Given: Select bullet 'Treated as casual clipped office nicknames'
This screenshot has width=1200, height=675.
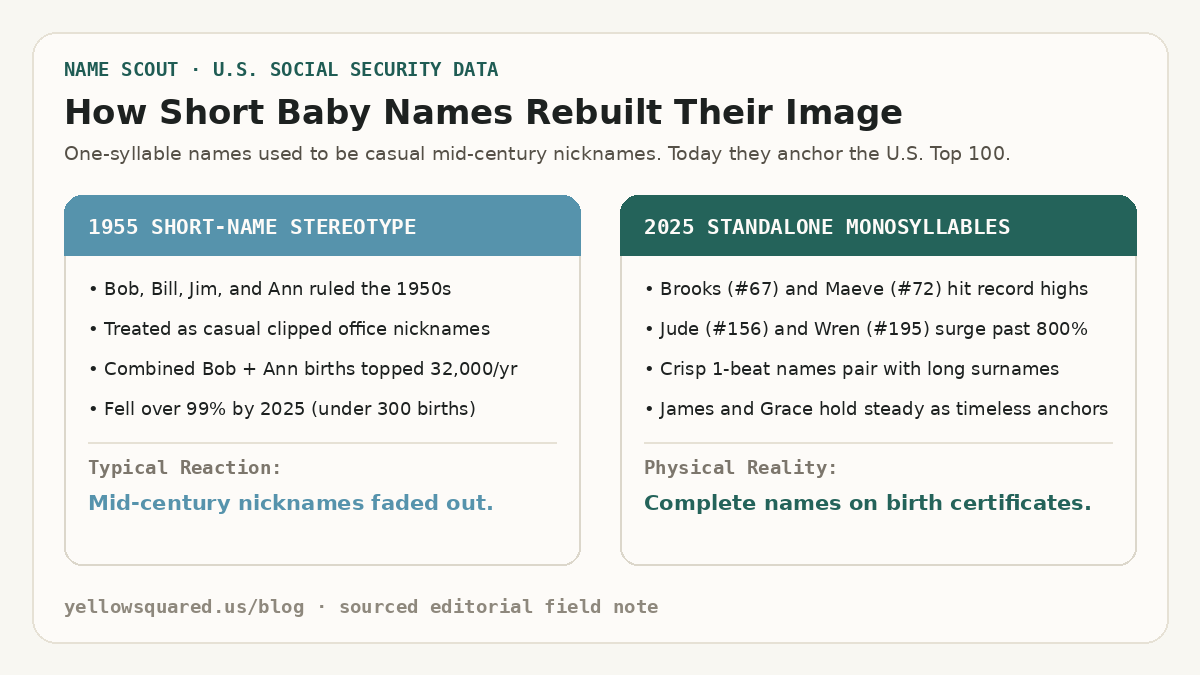Looking at the screenshot, I should [x=289, y=329].
